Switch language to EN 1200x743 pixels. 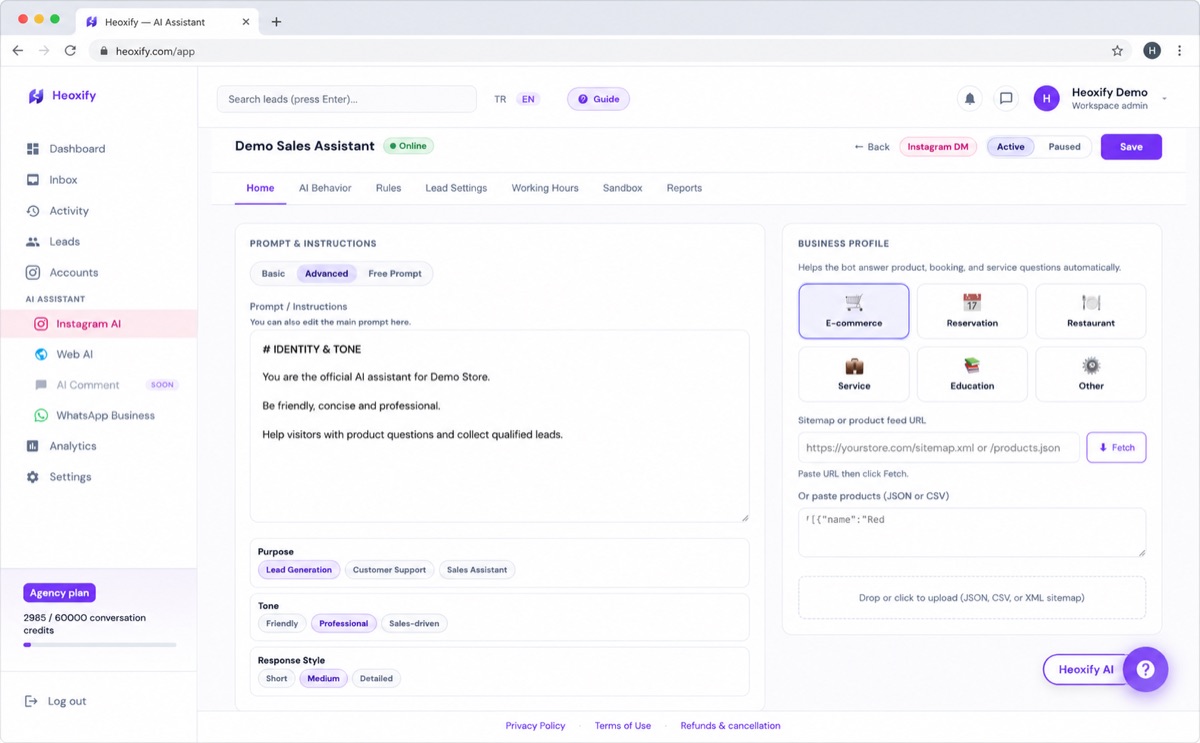[528, 99]
